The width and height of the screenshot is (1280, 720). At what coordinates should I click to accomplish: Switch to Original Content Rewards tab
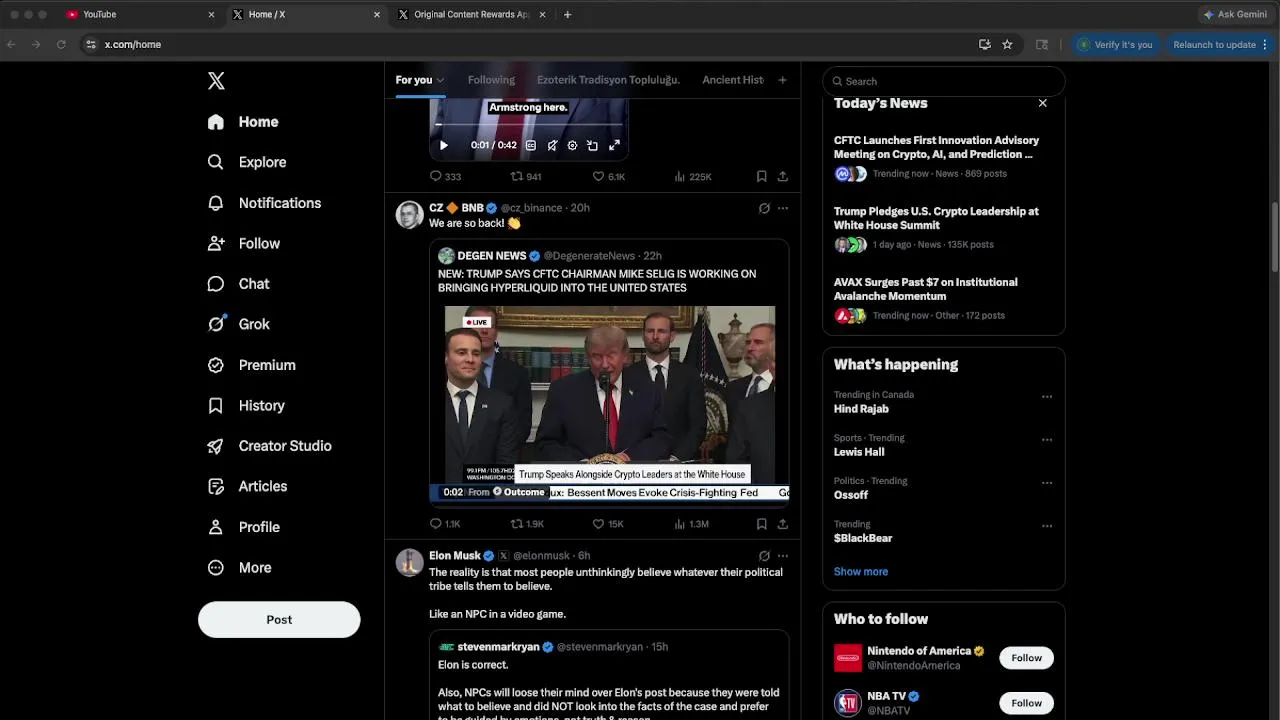pyautogui.click(x=472, y=14)
